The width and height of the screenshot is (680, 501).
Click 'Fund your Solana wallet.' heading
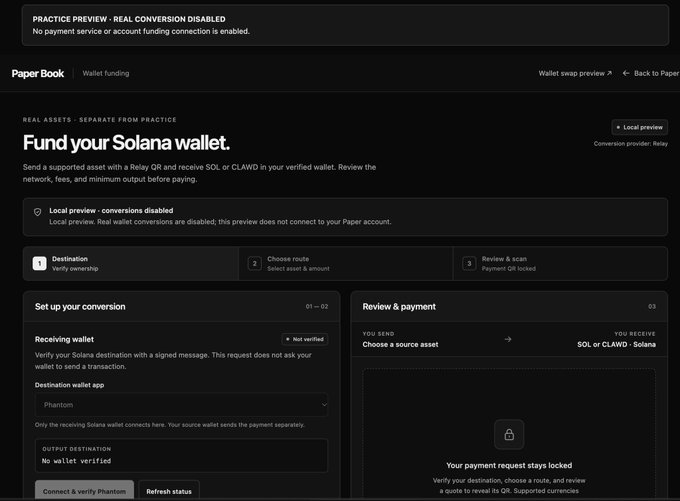click(126, 143)
